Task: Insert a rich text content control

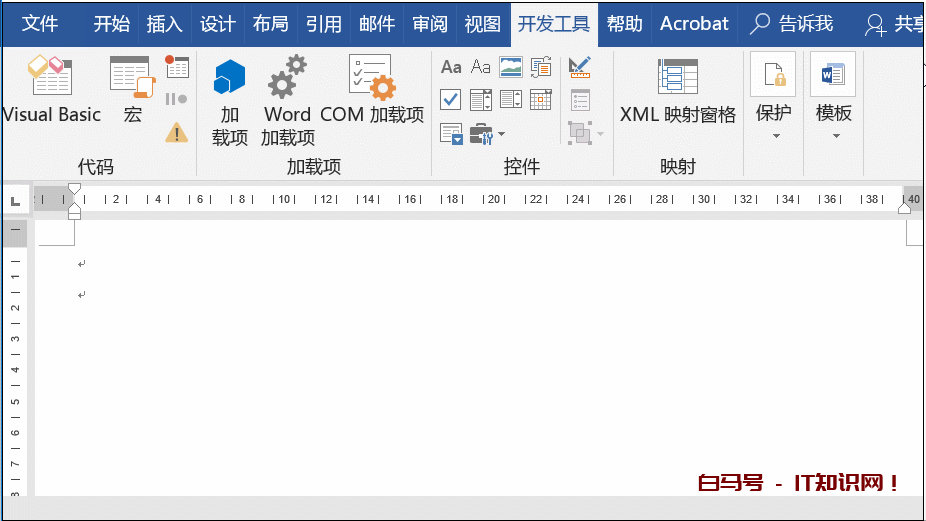Action: pos(451,67)
